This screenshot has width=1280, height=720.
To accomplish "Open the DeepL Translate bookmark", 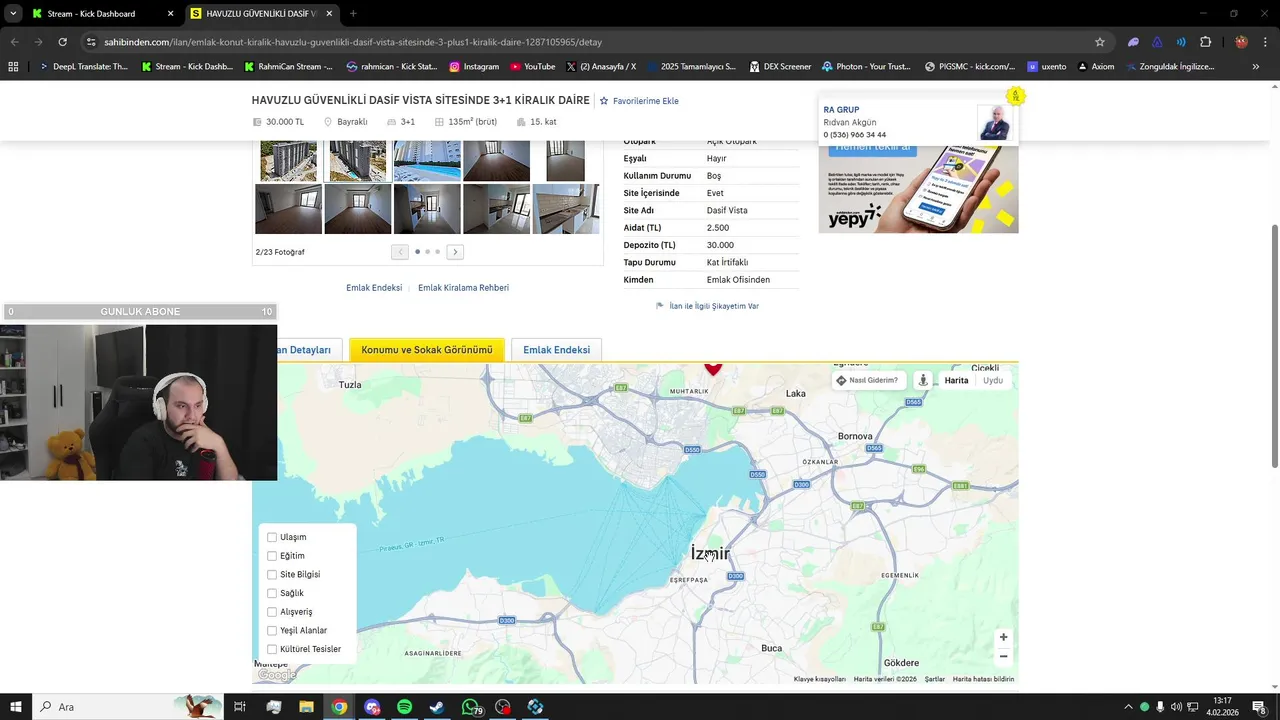I will 84,67.
